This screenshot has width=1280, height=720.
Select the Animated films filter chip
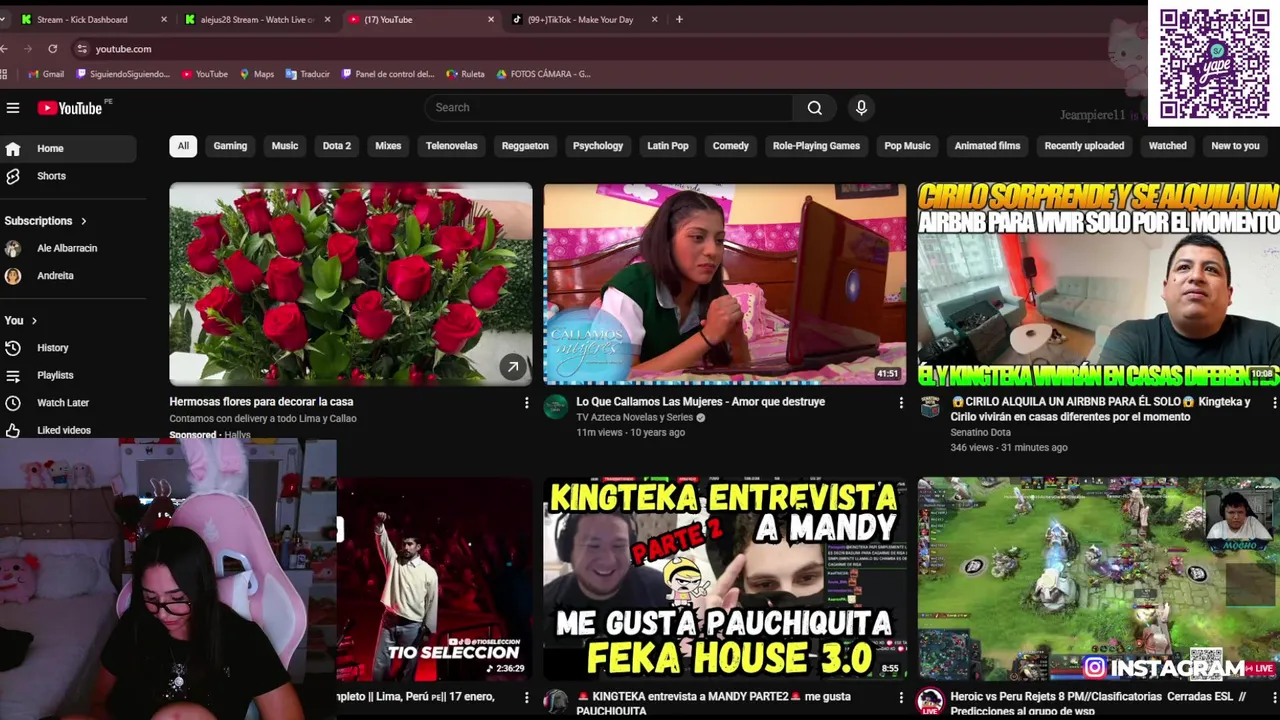(x=987, y=146)
